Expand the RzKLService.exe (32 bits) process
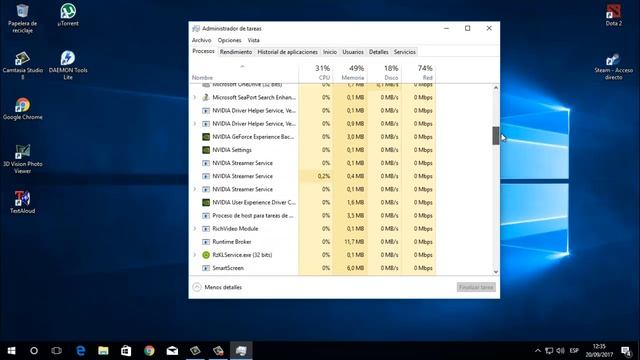 (195, 255)
